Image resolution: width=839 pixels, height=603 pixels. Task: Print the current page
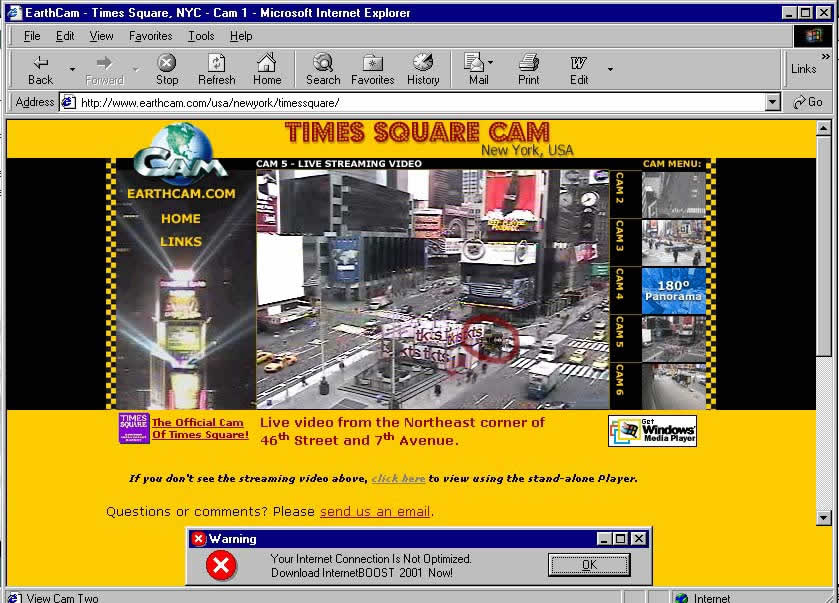coord(528,70)
